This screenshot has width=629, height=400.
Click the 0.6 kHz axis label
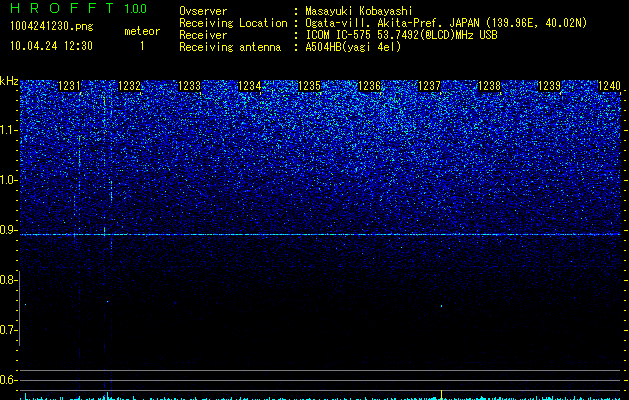tap(8, 380)
